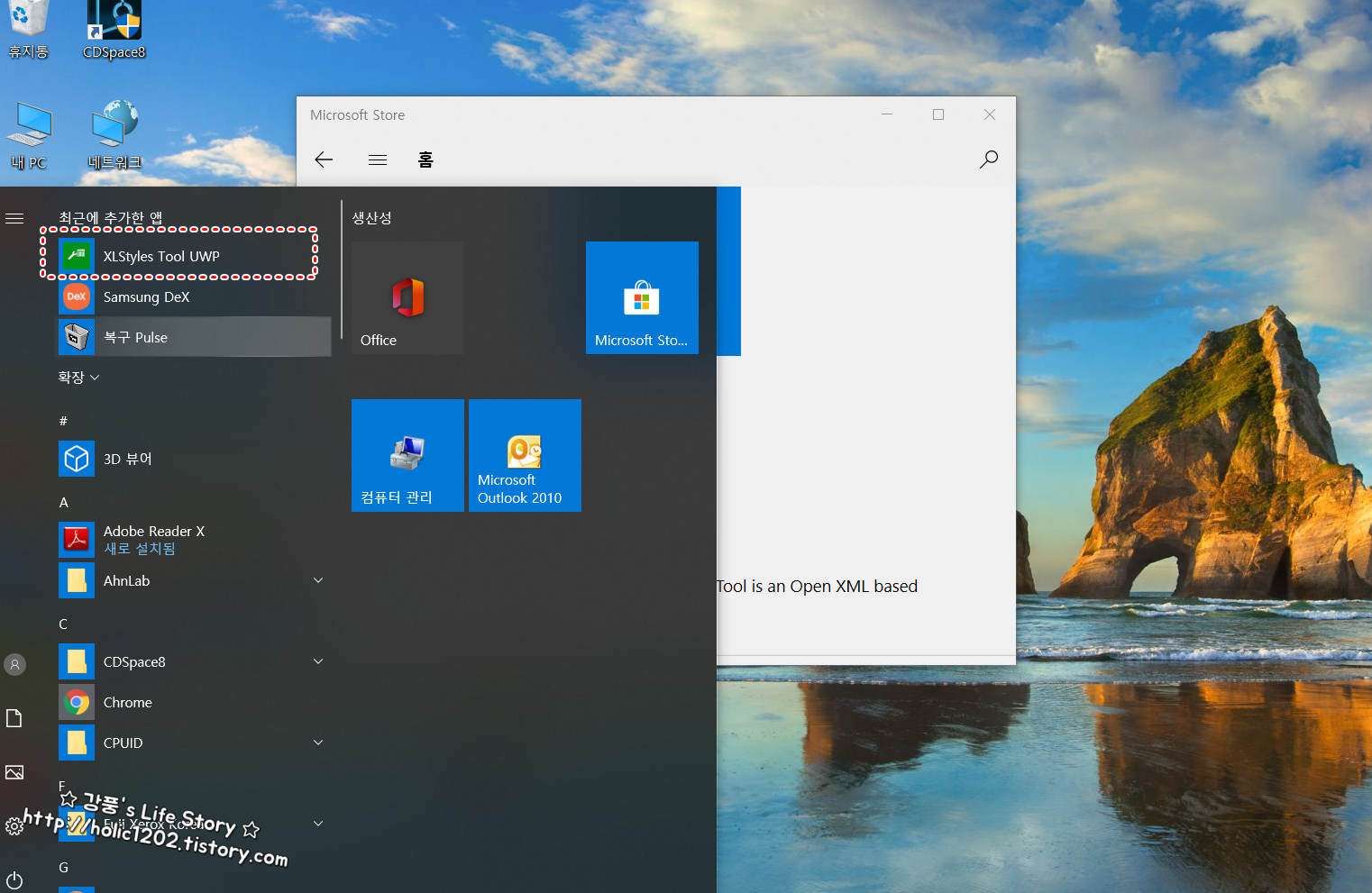Expand the Start menu hamburger button

[14, 218]
